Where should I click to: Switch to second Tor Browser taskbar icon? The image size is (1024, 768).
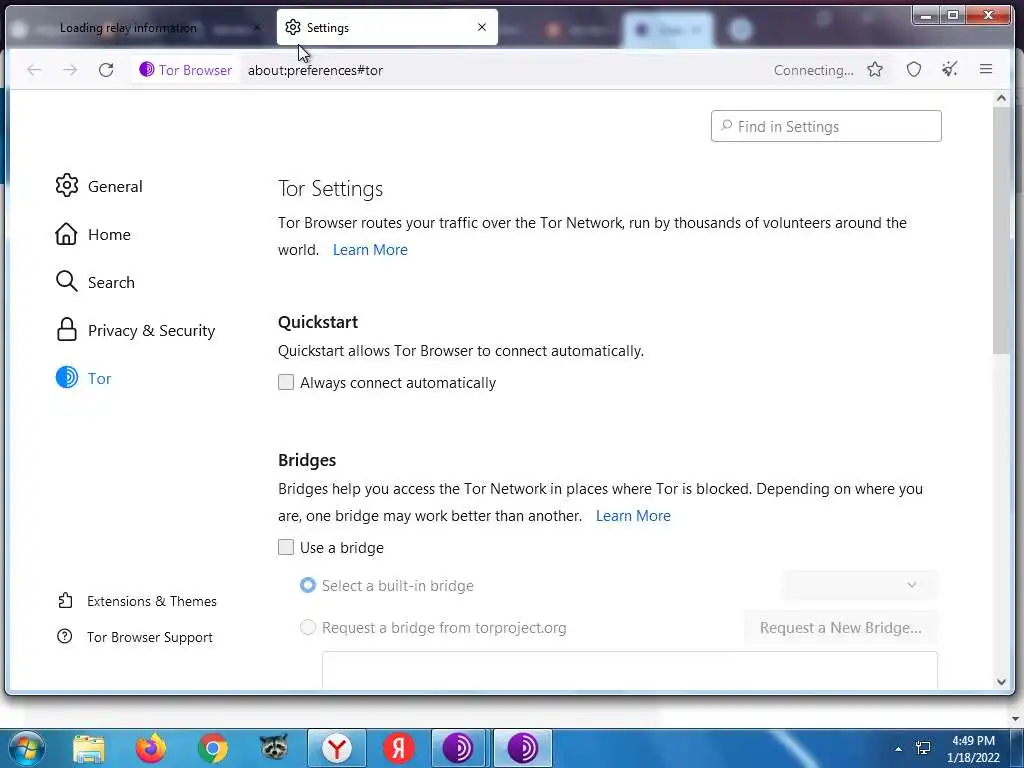click(x=523, y=748)
